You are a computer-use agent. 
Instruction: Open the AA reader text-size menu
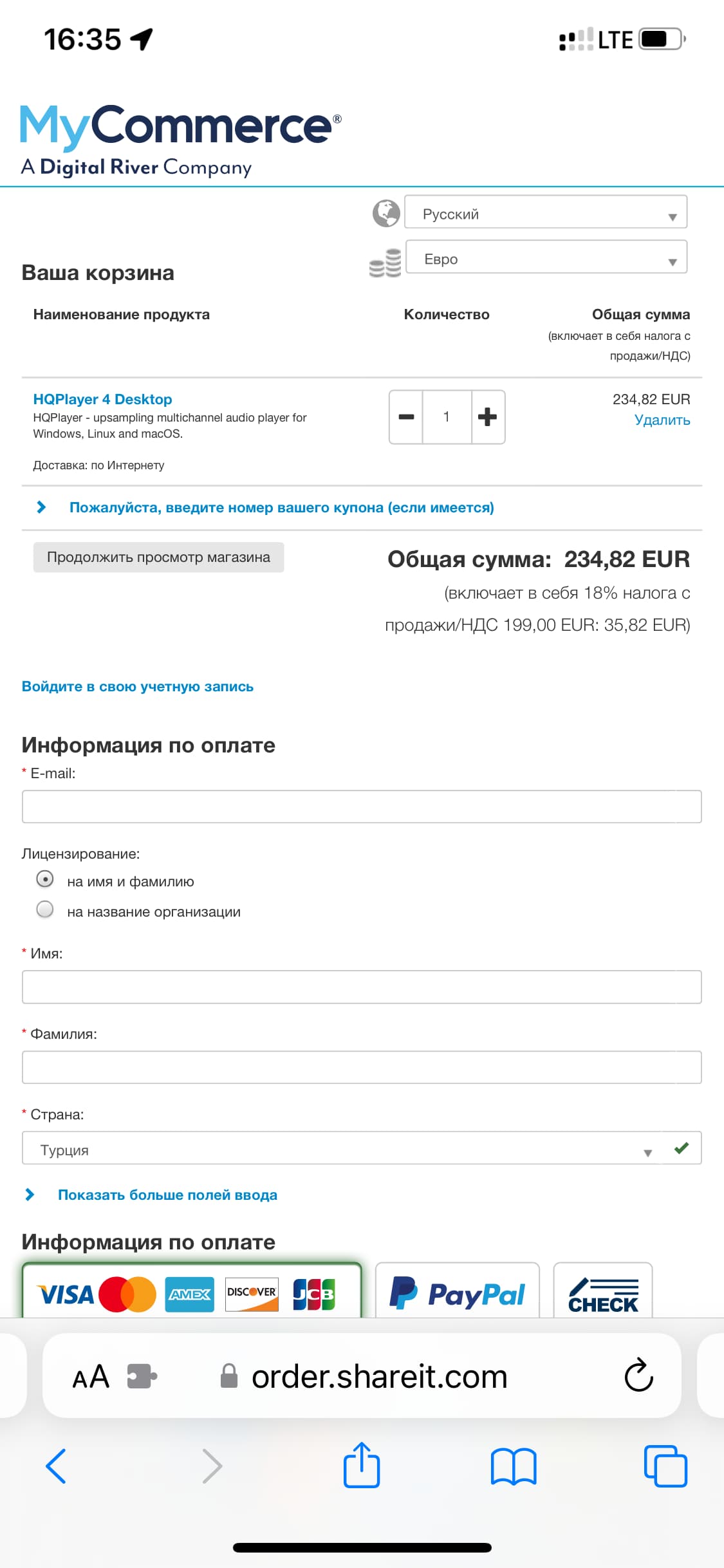[x=91, y=1377]
